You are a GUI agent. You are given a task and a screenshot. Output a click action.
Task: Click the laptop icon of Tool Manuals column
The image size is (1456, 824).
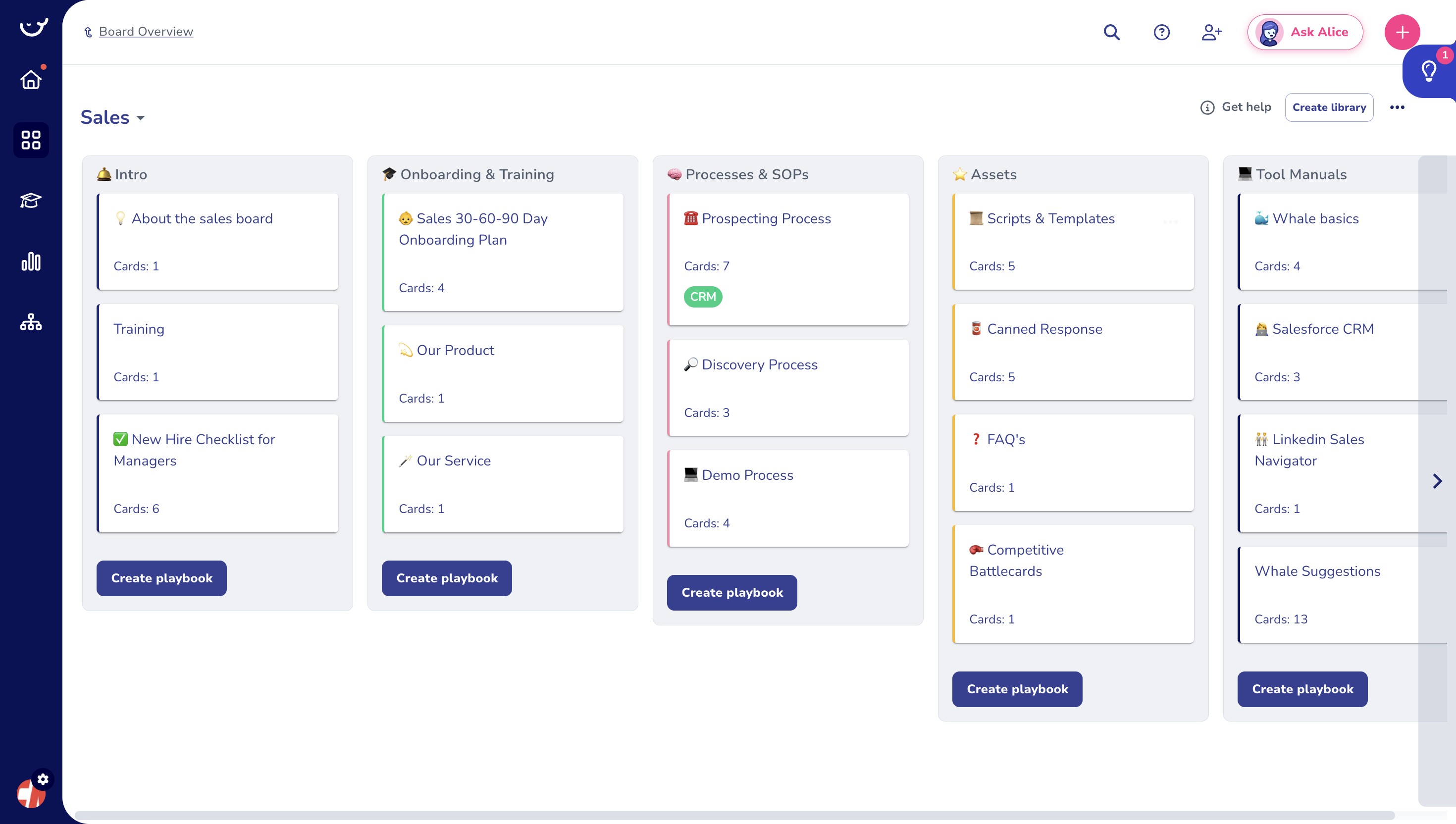[x=1245, y=174]
